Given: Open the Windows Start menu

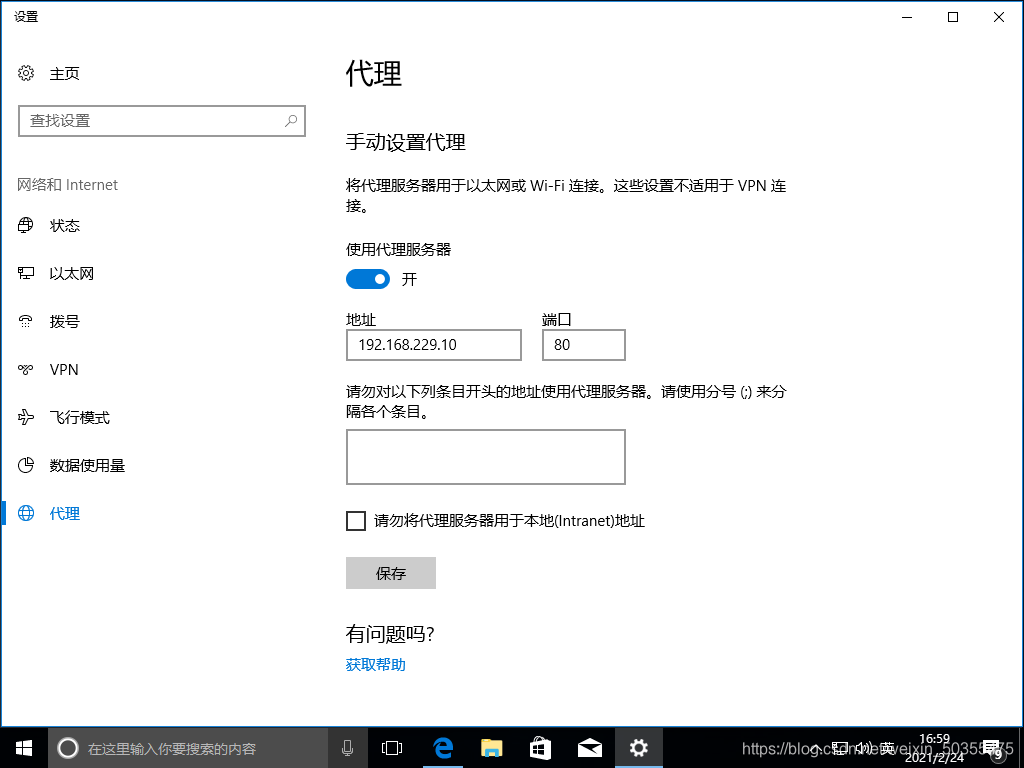Looking at the screenshot, I should coord(24,748).
